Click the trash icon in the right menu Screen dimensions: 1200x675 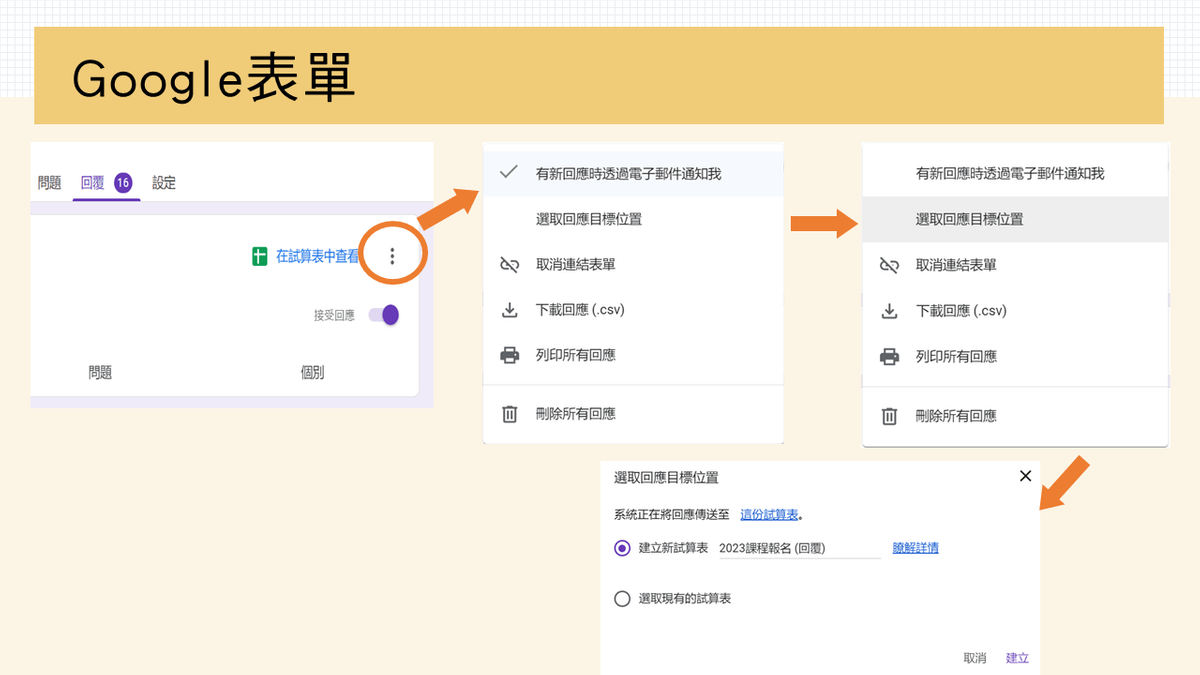point(889,416)
